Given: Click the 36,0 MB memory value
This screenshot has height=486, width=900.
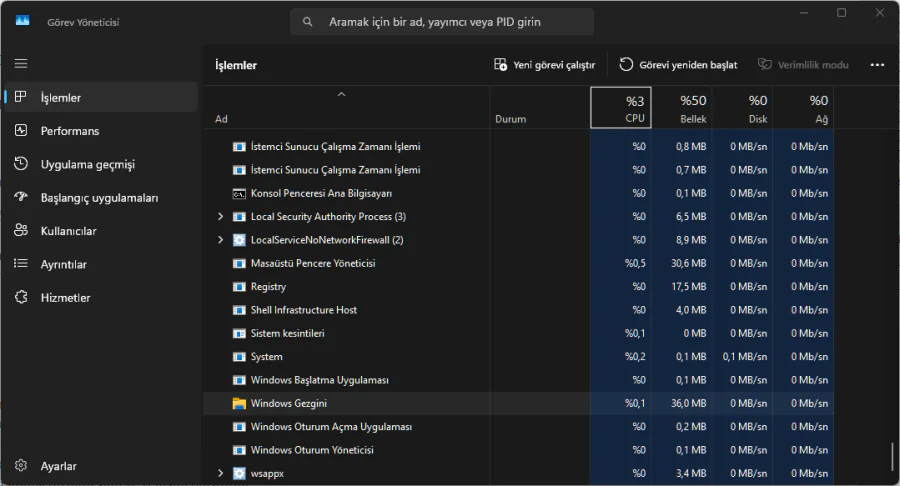Looking at the screenshot, I should 688,403.
